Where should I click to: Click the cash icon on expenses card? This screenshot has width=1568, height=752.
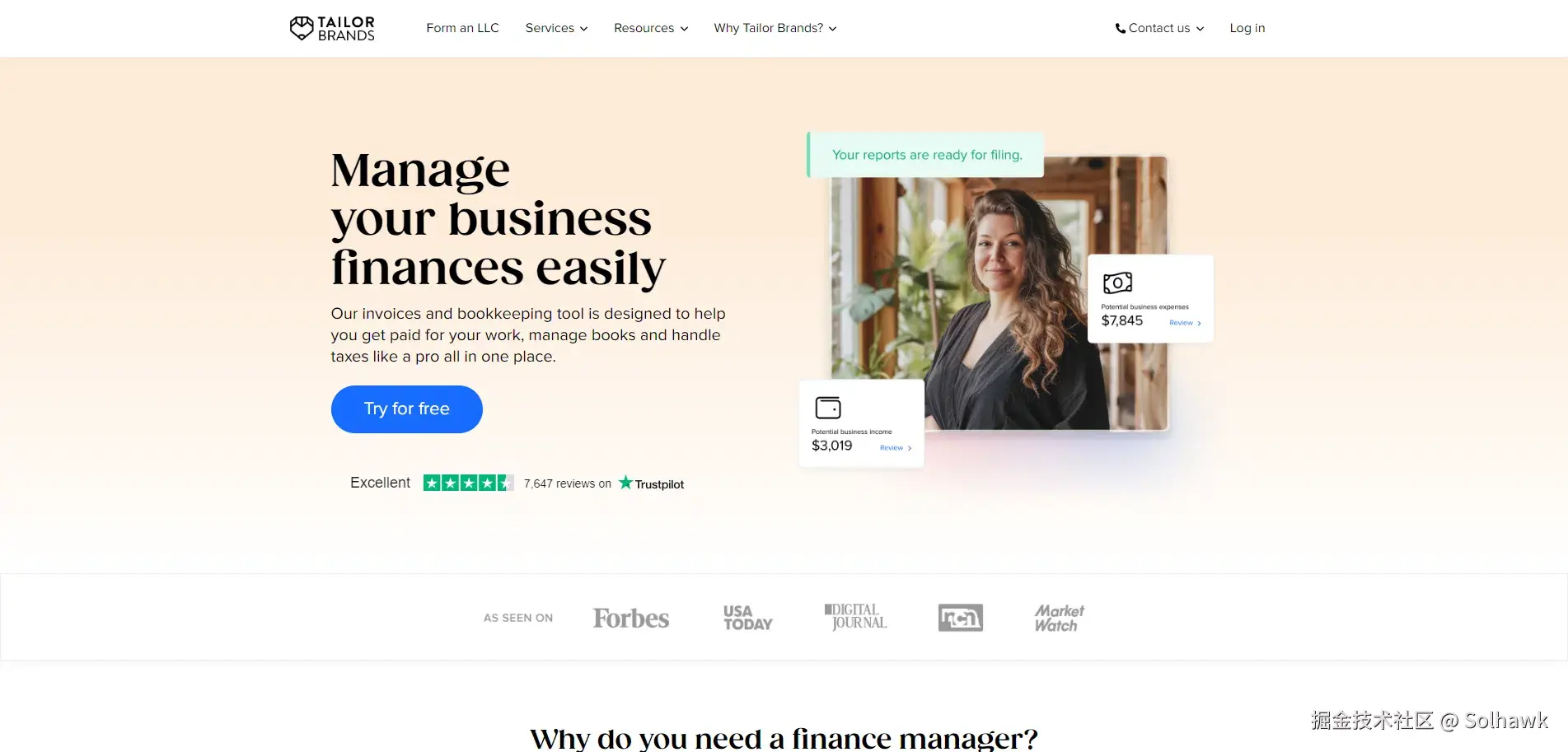click(x=1117, y=283)
